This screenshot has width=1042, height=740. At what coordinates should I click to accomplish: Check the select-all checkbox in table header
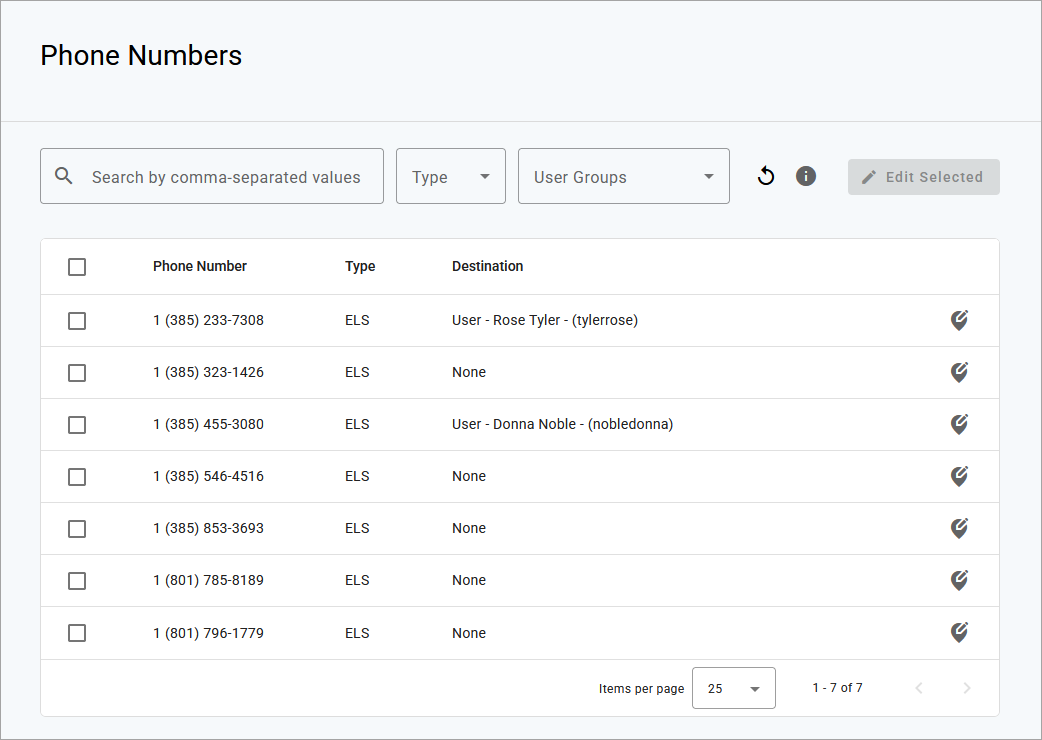point(77,267)
